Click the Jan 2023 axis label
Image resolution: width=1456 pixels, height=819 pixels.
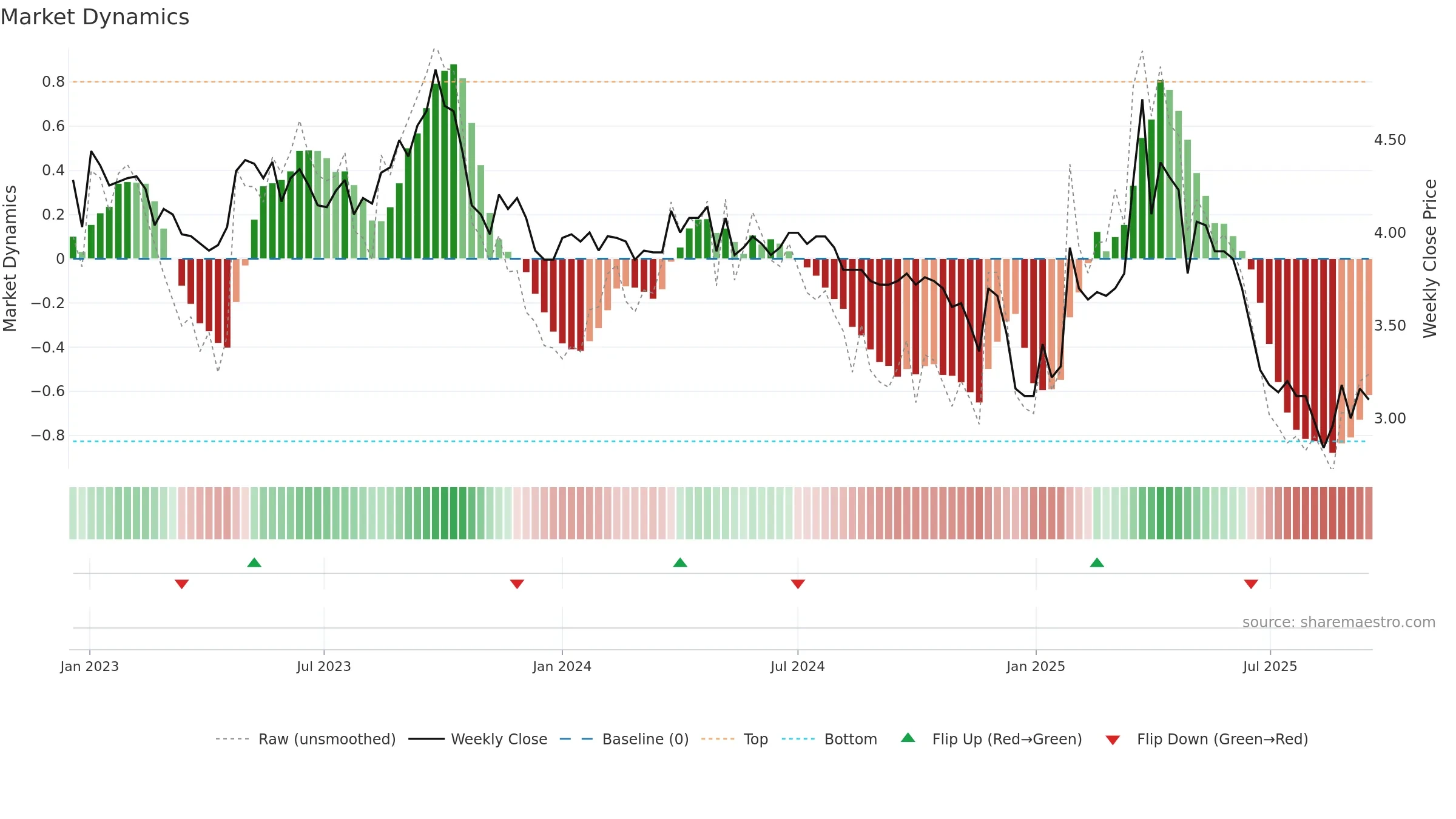90,666
